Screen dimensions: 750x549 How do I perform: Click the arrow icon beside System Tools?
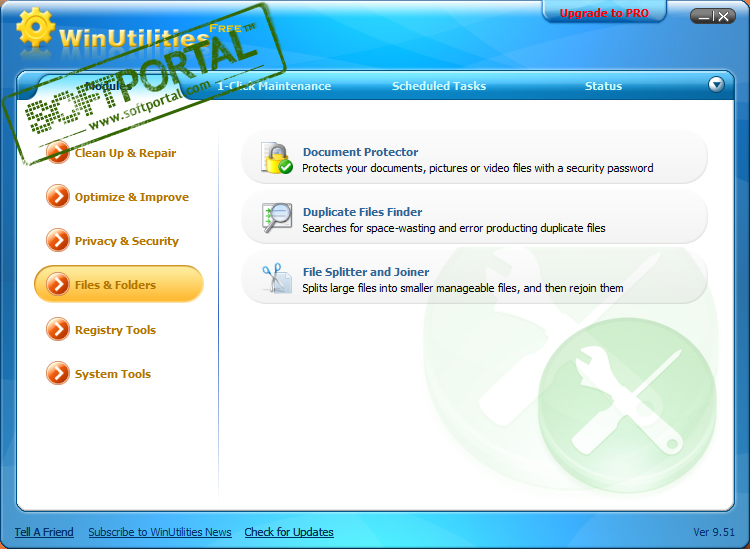58,373
